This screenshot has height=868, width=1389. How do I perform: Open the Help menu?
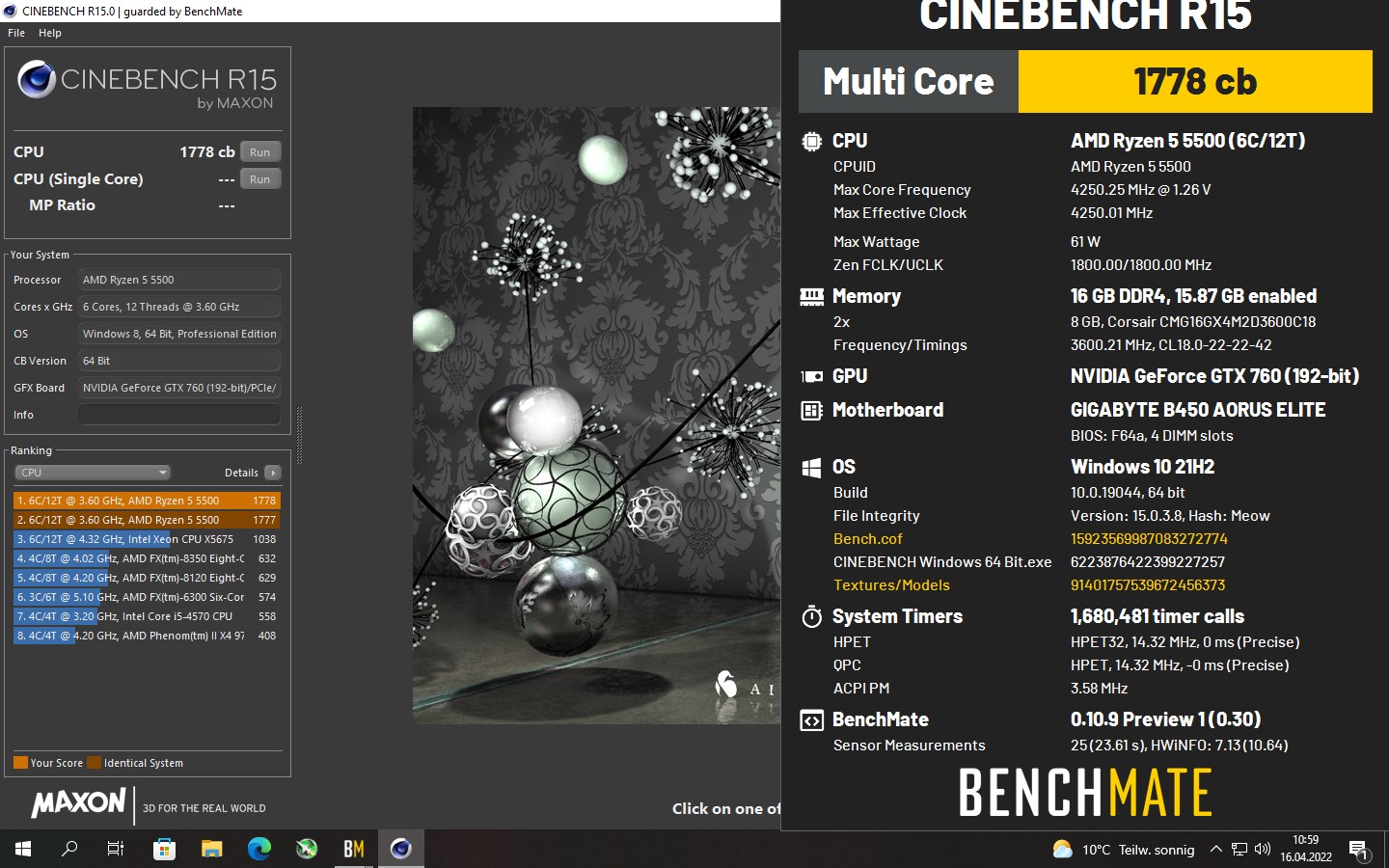50,33
